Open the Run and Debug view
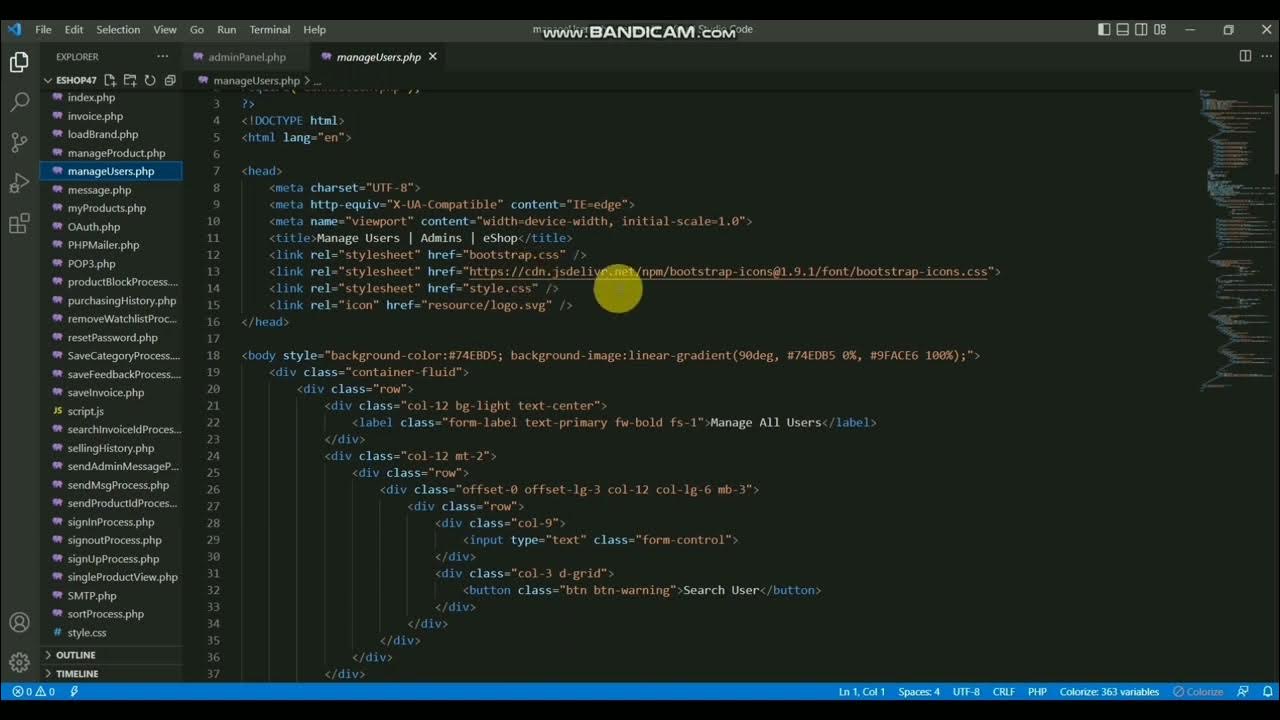Viewport: 1280px width, 720px height. coord(19,183)
